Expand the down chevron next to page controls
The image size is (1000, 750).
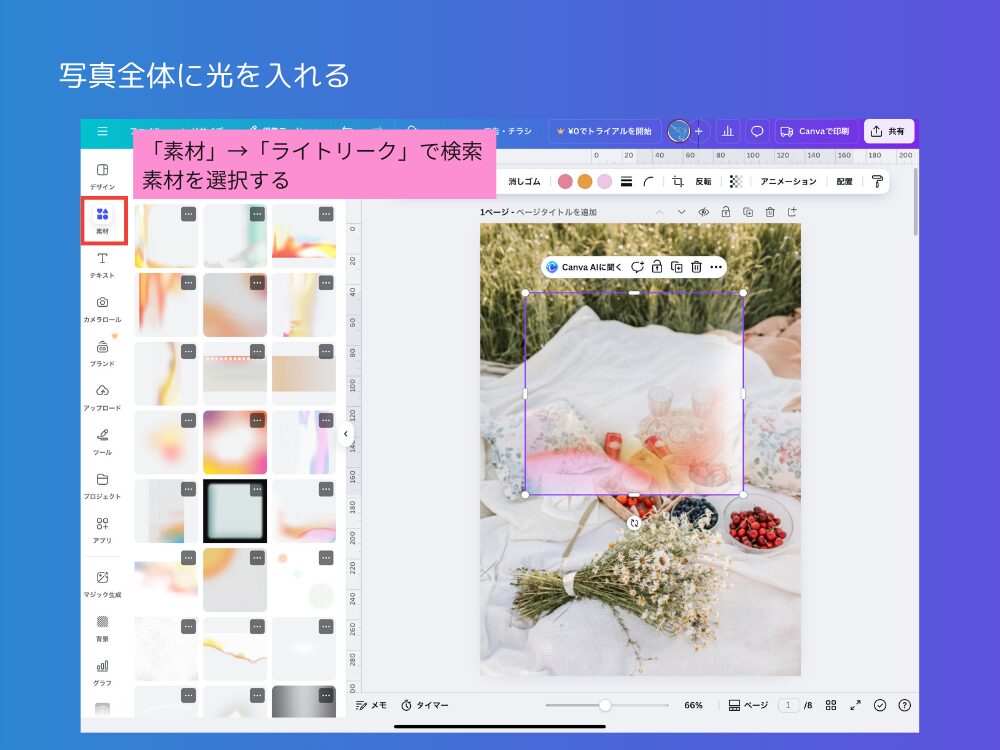click(x=682, y=211)
